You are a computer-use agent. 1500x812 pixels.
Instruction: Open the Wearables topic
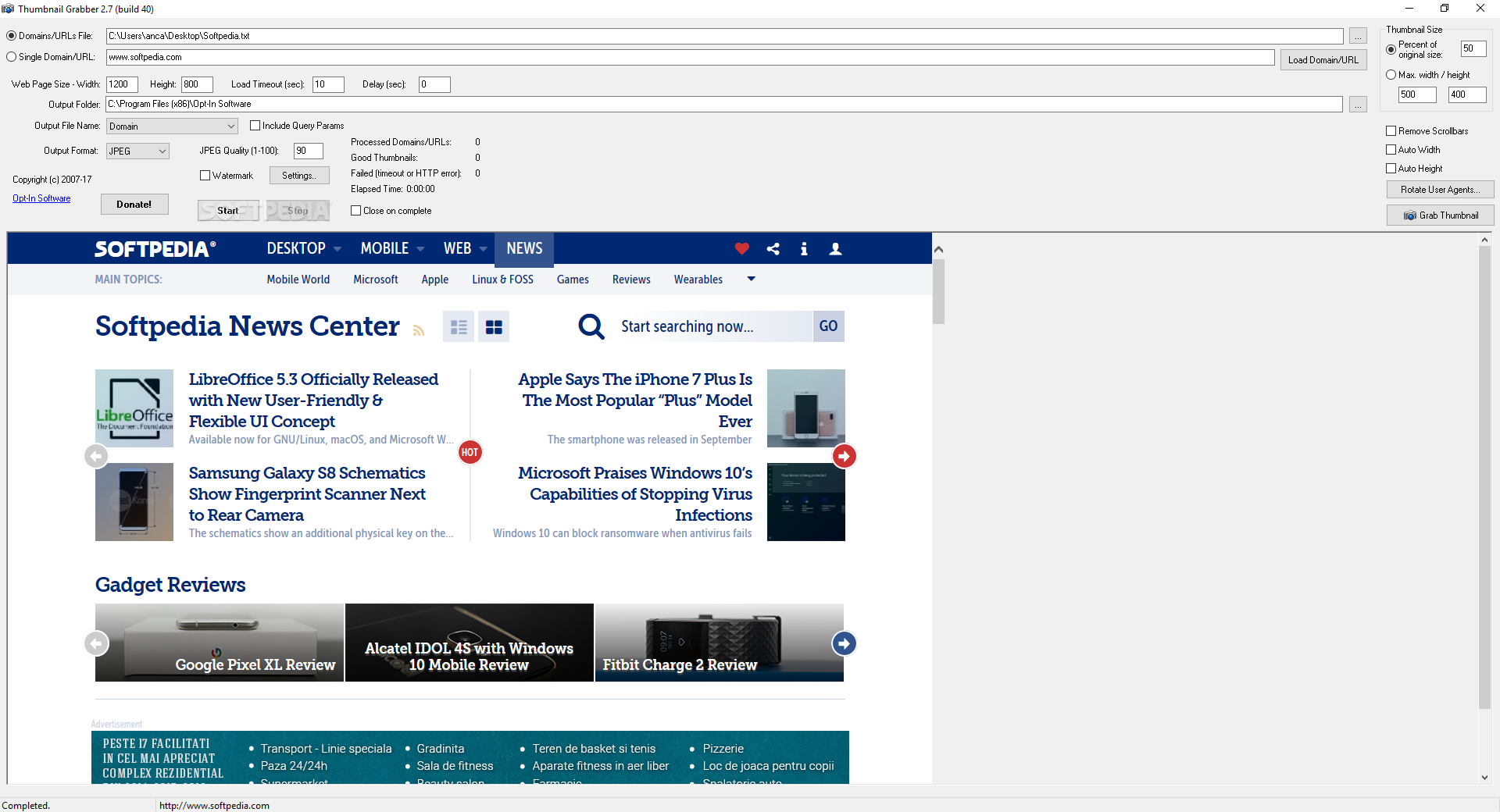click(698, 280)
